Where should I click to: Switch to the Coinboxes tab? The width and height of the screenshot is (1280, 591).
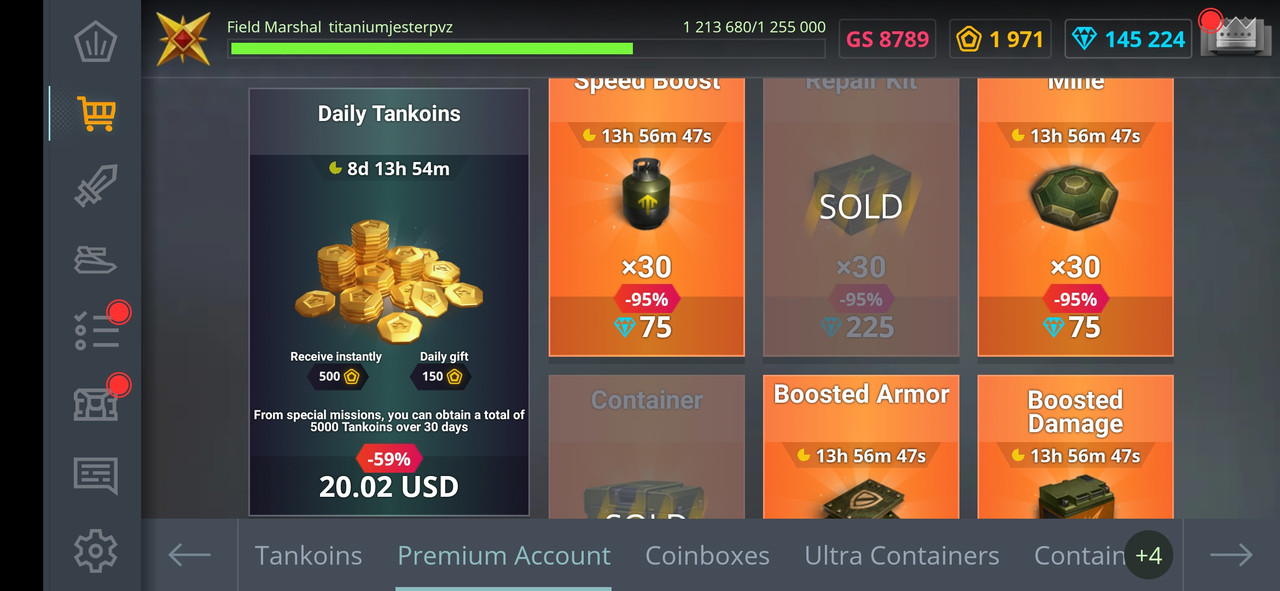coord(707,555)
